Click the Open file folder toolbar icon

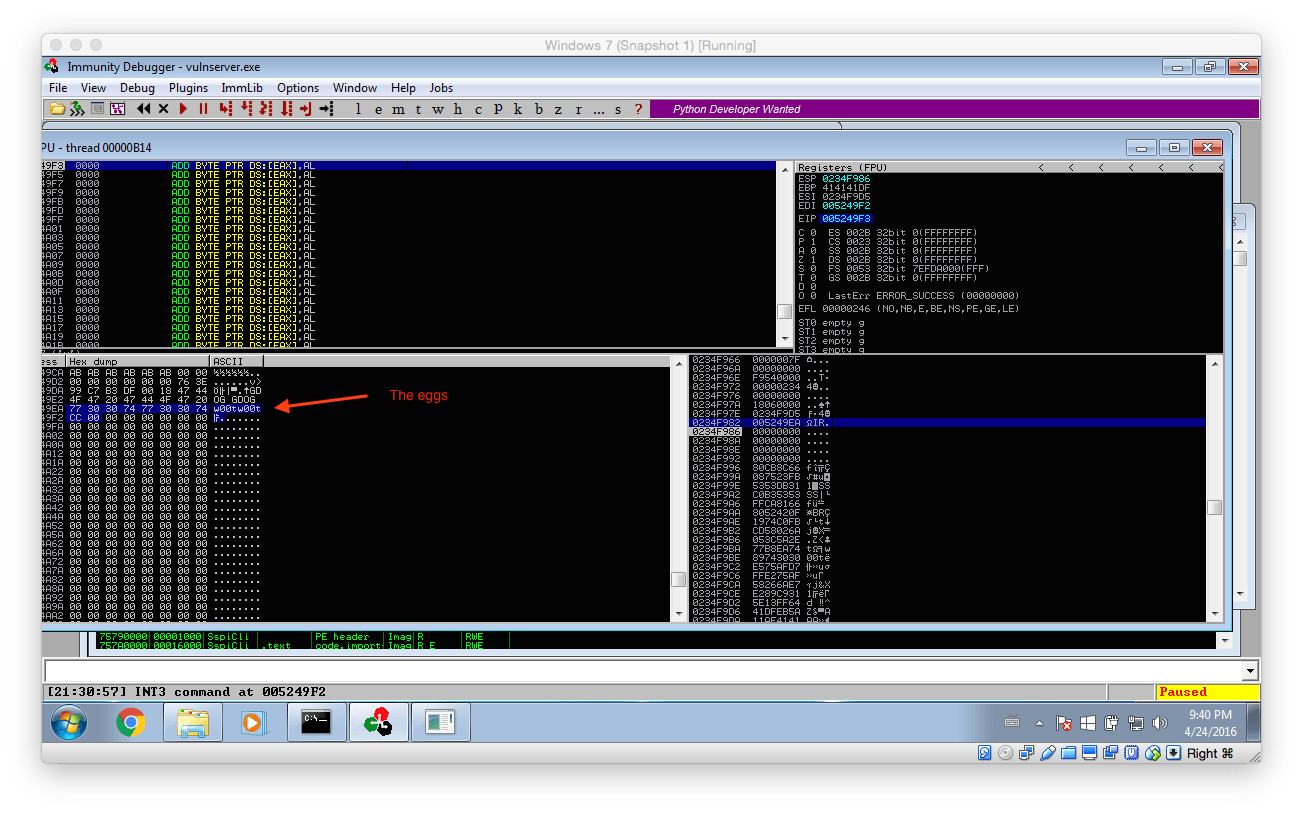click(57, 109)
